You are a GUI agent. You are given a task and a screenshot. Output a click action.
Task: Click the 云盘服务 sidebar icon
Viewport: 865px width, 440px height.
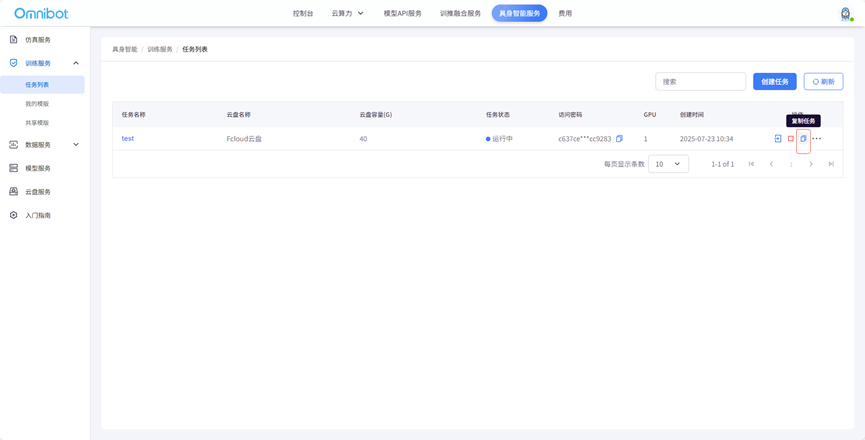(14, 191)
